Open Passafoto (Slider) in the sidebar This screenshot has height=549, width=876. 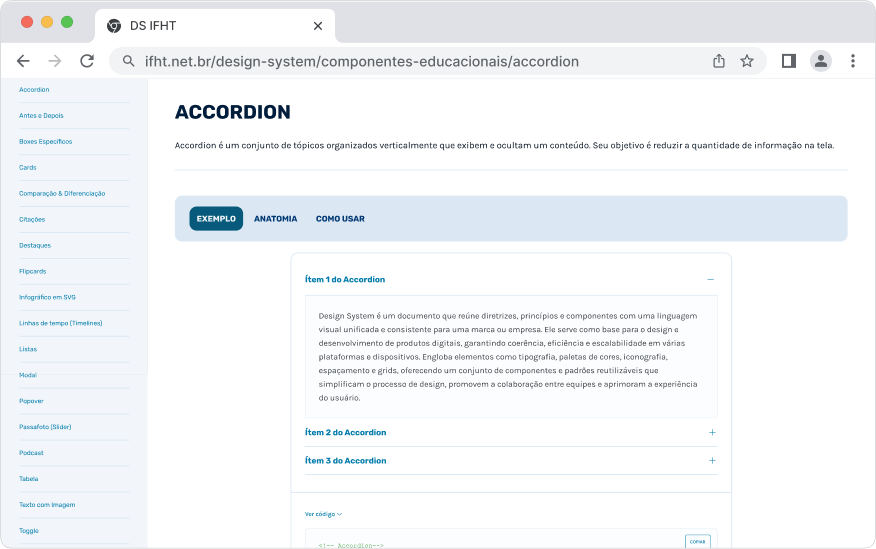pos(45,427)
